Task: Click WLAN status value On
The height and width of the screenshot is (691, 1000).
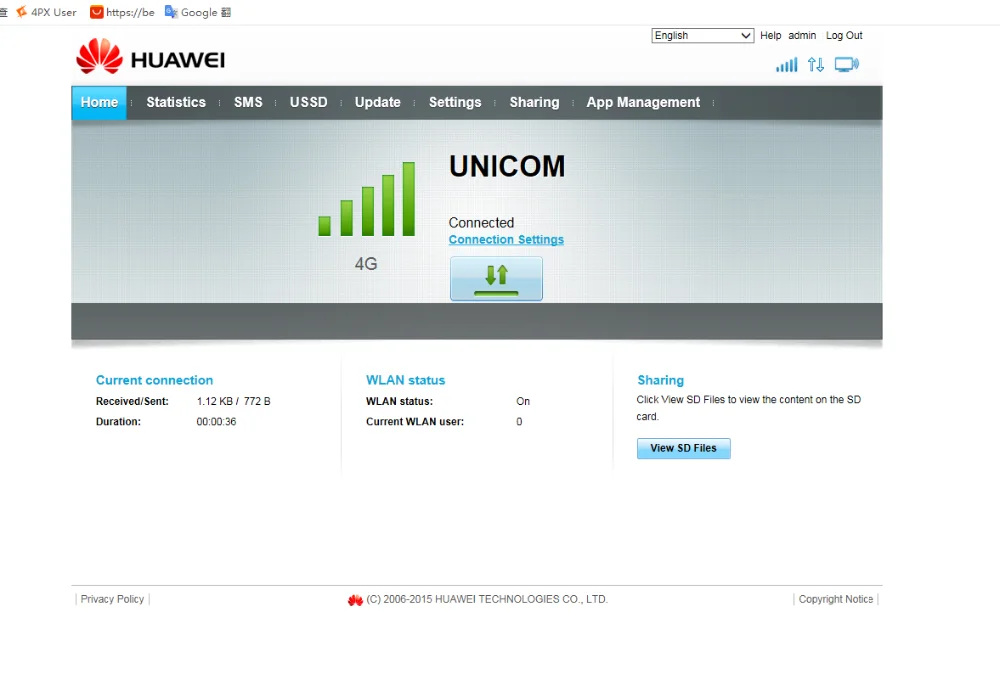Action: point(523,401)
